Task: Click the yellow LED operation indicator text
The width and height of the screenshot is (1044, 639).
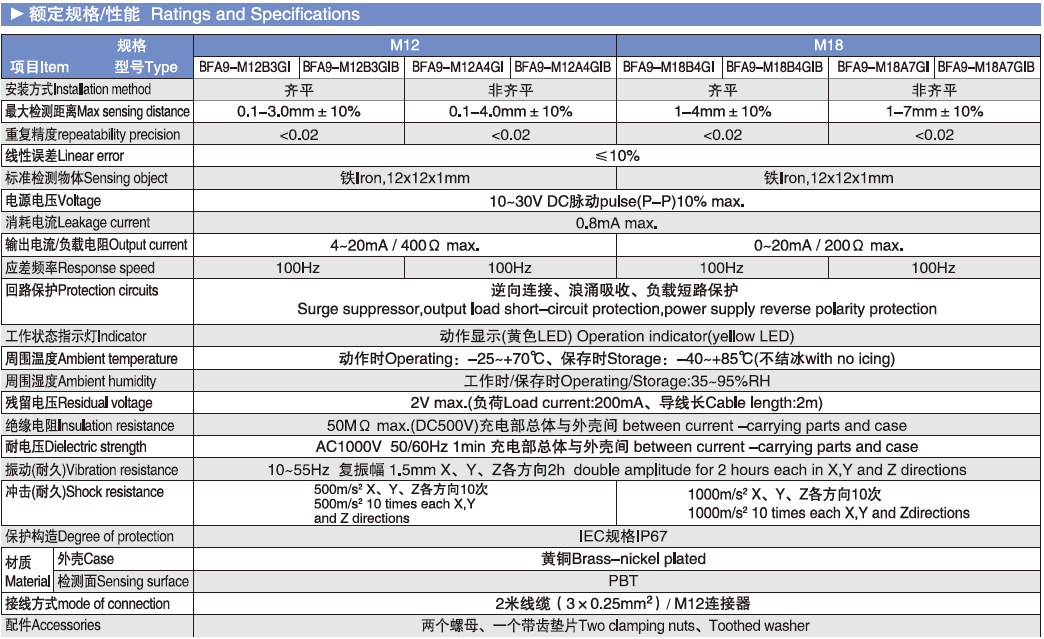Action: click(616, 336)
